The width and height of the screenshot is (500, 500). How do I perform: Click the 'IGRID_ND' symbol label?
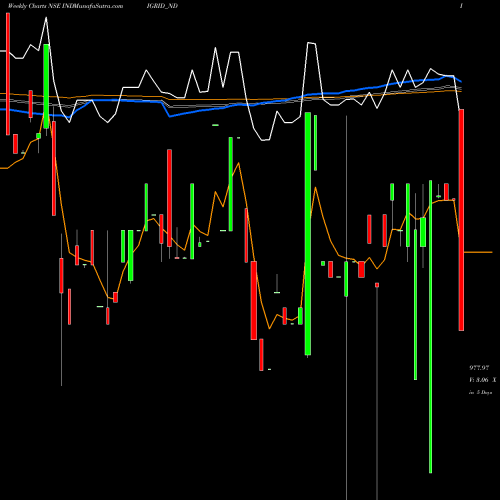click(162, 6)
